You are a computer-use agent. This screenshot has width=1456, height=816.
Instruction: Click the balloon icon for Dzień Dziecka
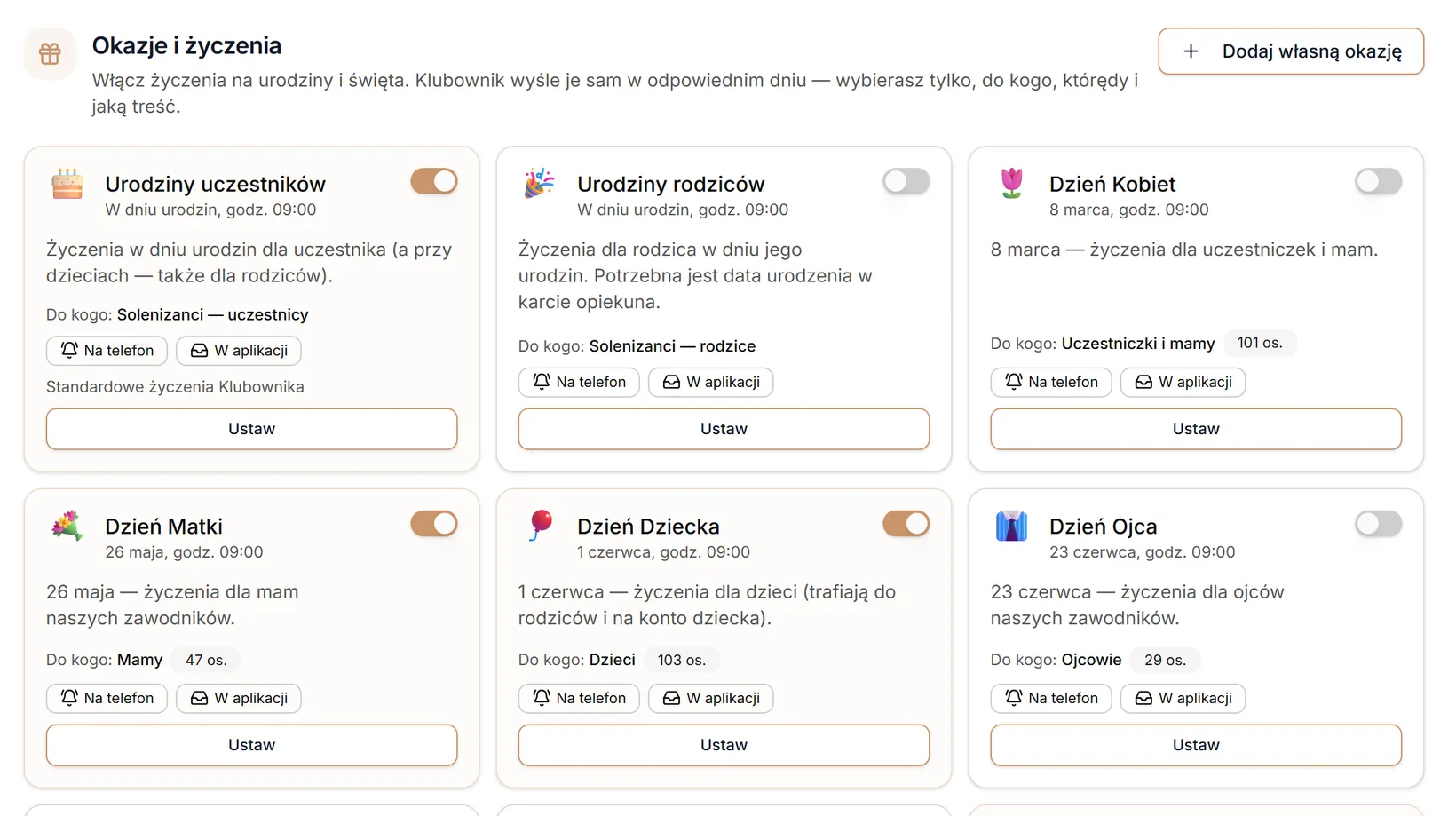tap(540, 526)
